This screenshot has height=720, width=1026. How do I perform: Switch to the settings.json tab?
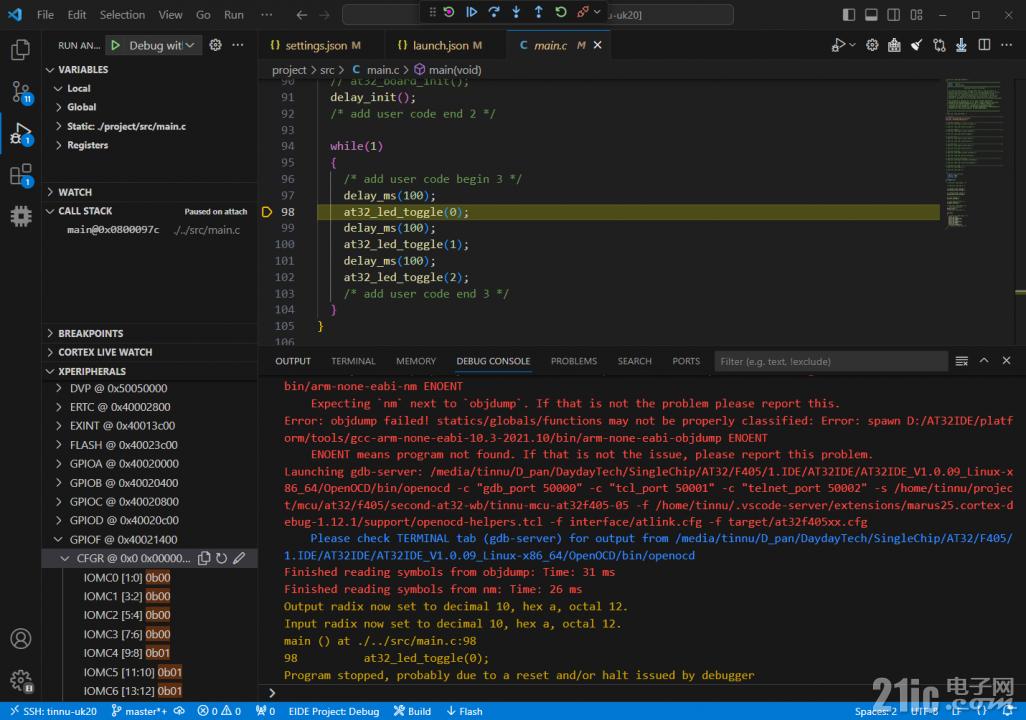316,45
